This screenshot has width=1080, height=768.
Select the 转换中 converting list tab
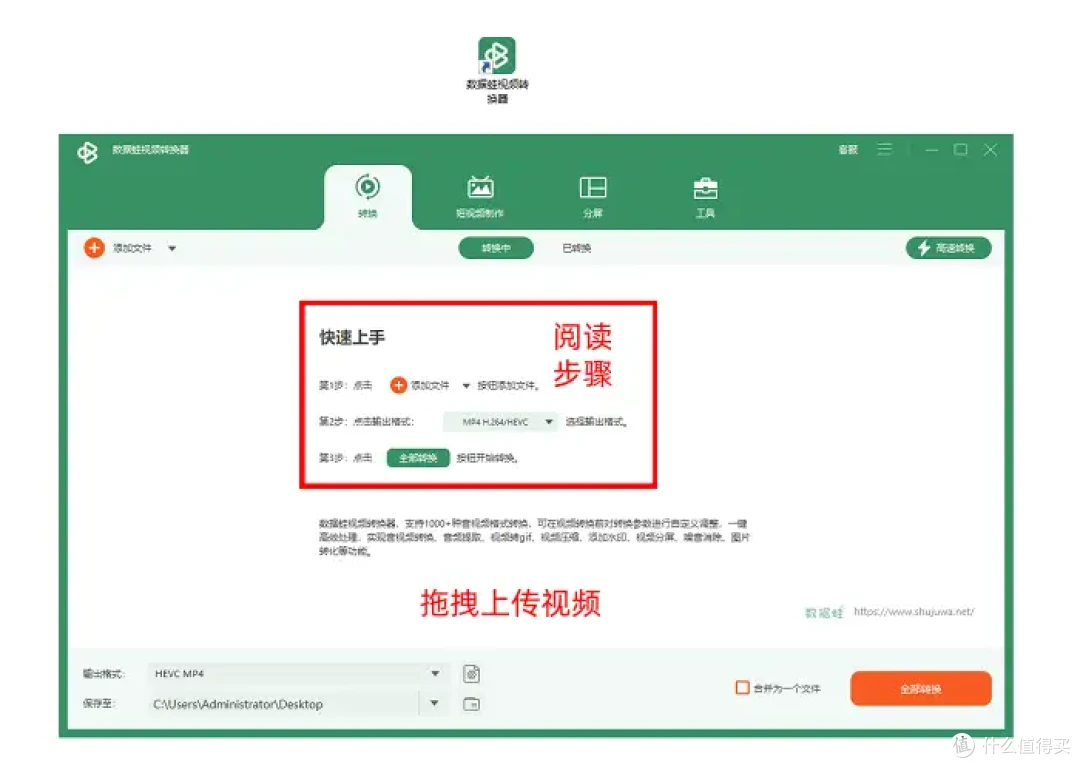point(496,248)
